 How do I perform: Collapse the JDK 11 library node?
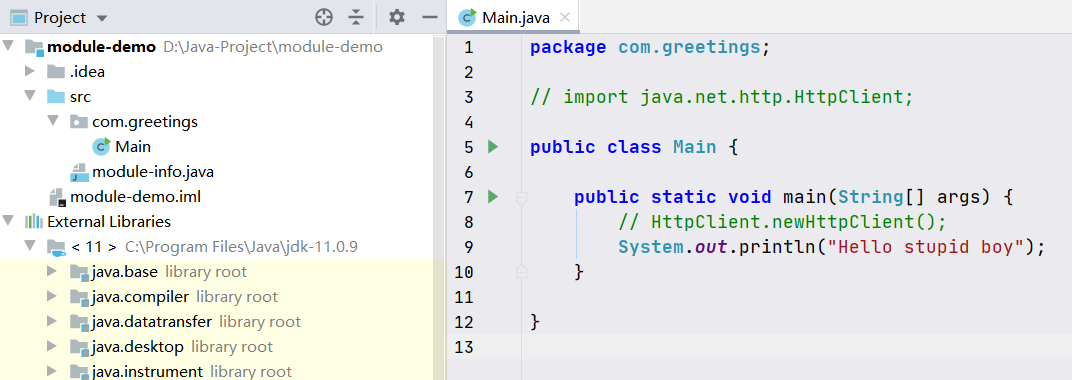point(30,245)
